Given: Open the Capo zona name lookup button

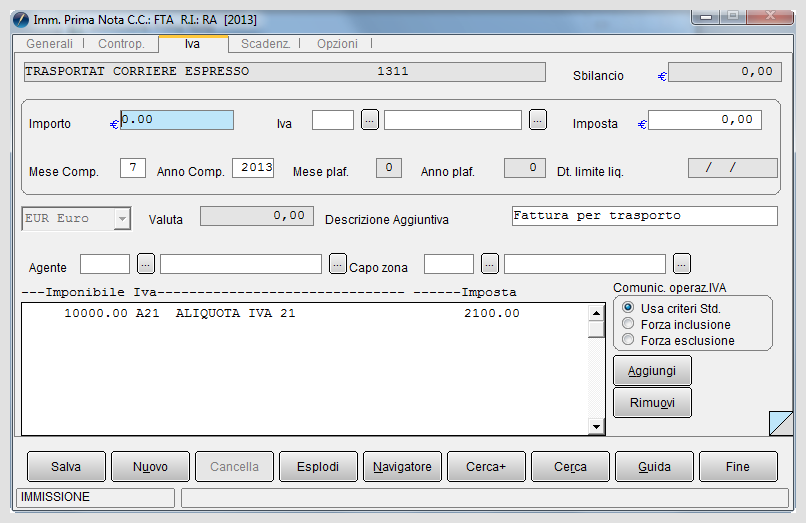Looking at the screenshot, I should pos(682,264).
